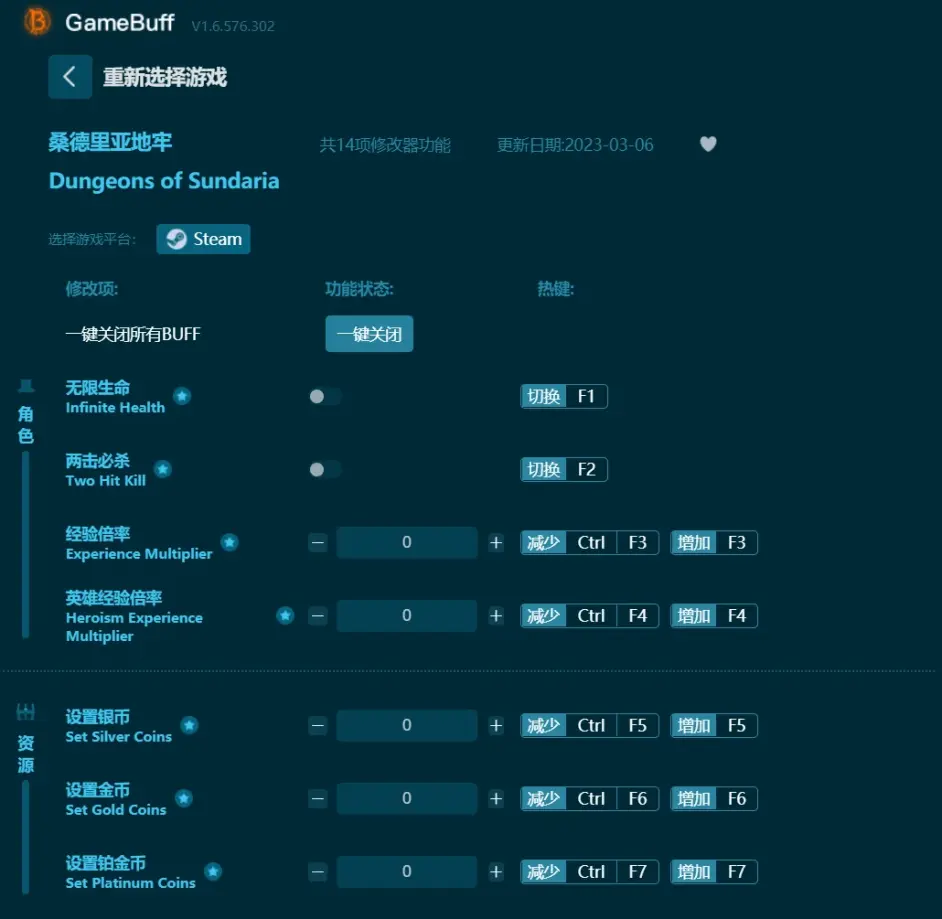Click the decrease Ctrl F6 hotkey button
942x919 pixels.
pos(589,799)
